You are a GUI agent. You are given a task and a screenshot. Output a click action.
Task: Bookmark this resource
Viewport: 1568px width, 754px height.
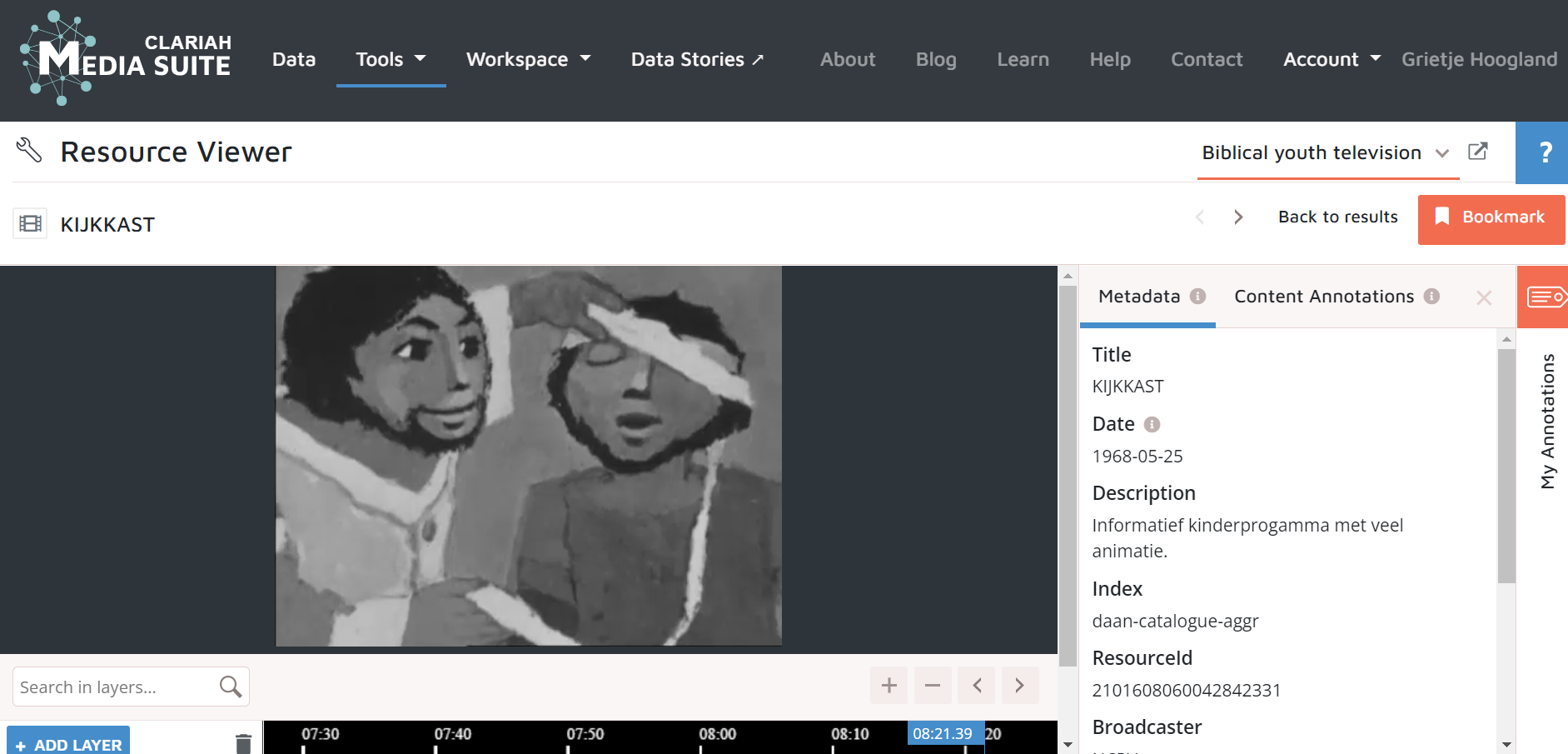click(x=1491, y=217)
